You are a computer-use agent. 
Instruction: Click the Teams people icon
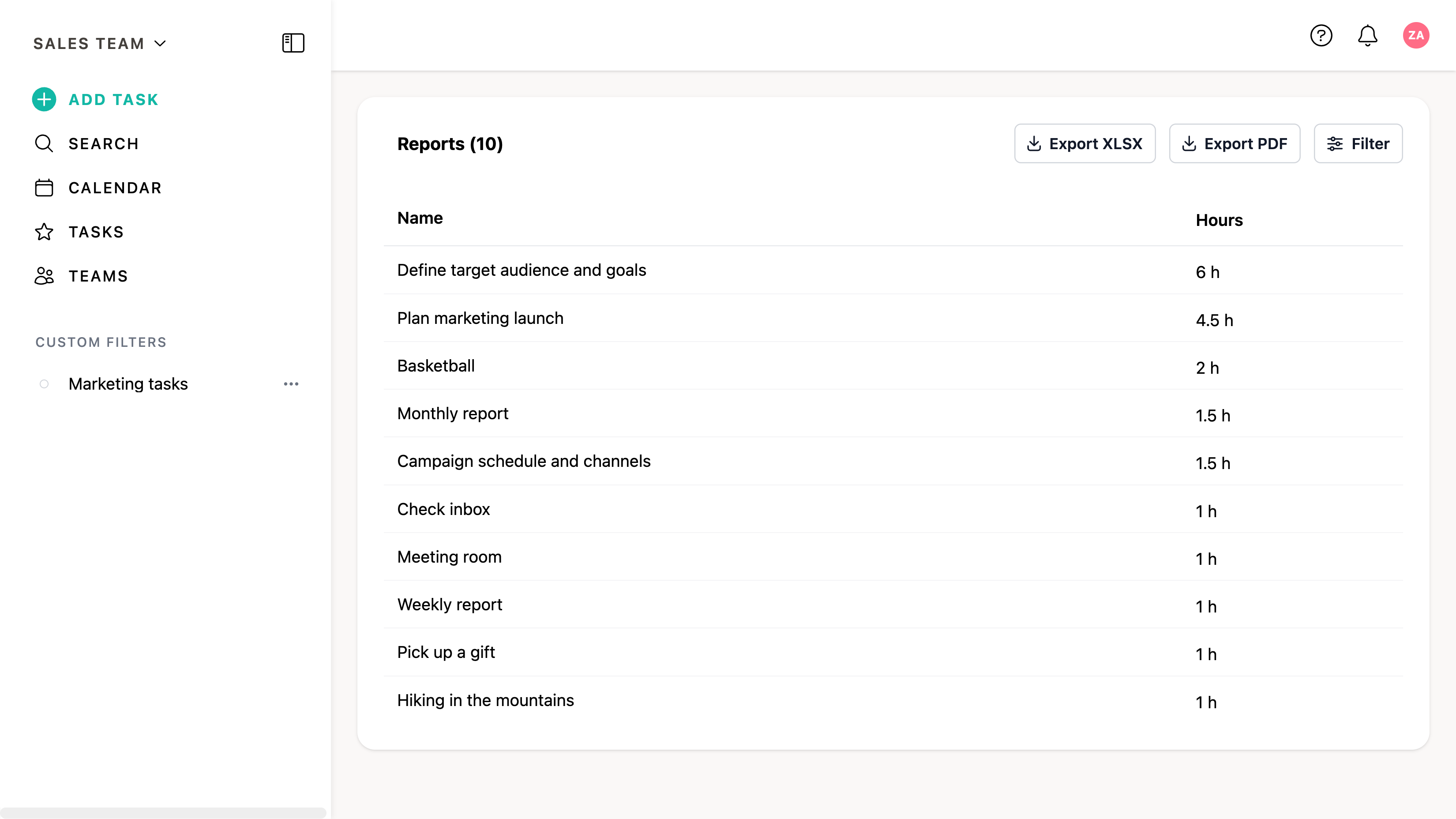[x=44, y=276]
